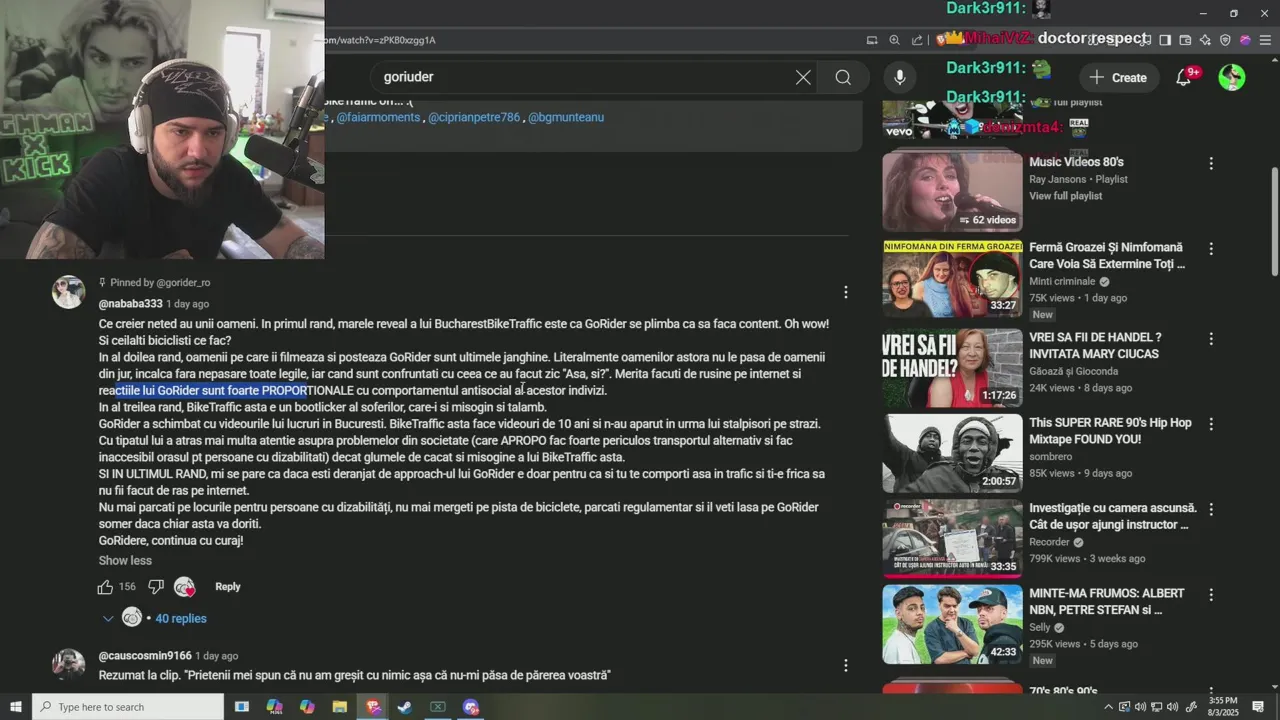Toggle the Brave sidebar panel icon

coord(1165,40)
